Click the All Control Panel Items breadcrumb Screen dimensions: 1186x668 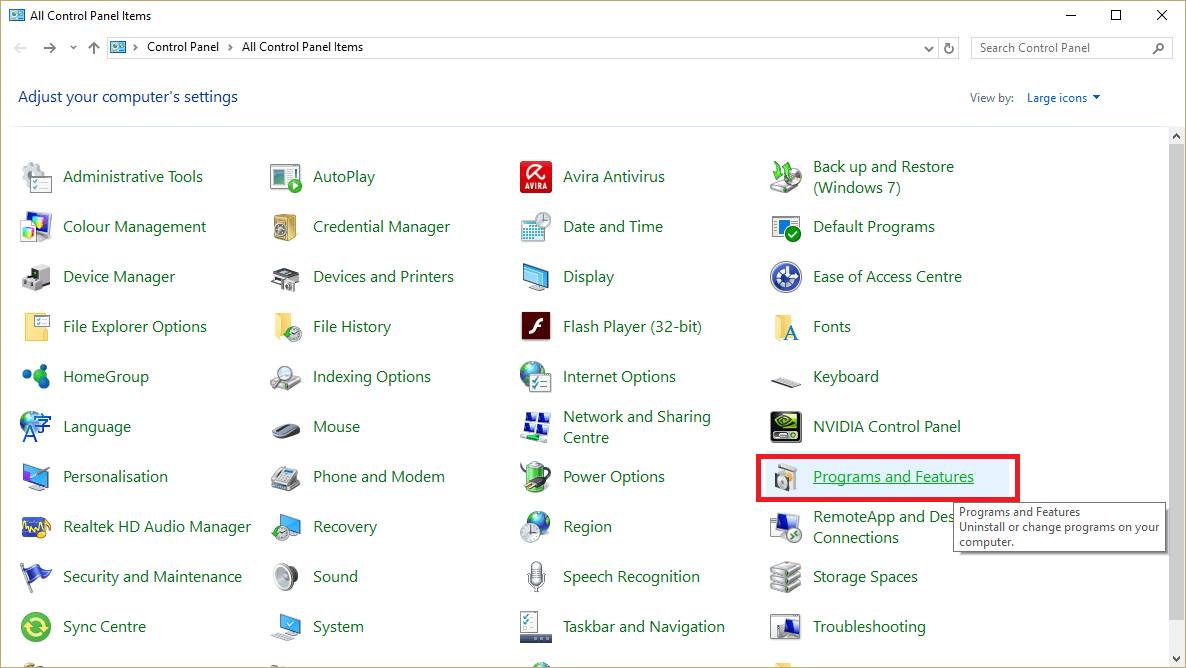pos(303,47)
